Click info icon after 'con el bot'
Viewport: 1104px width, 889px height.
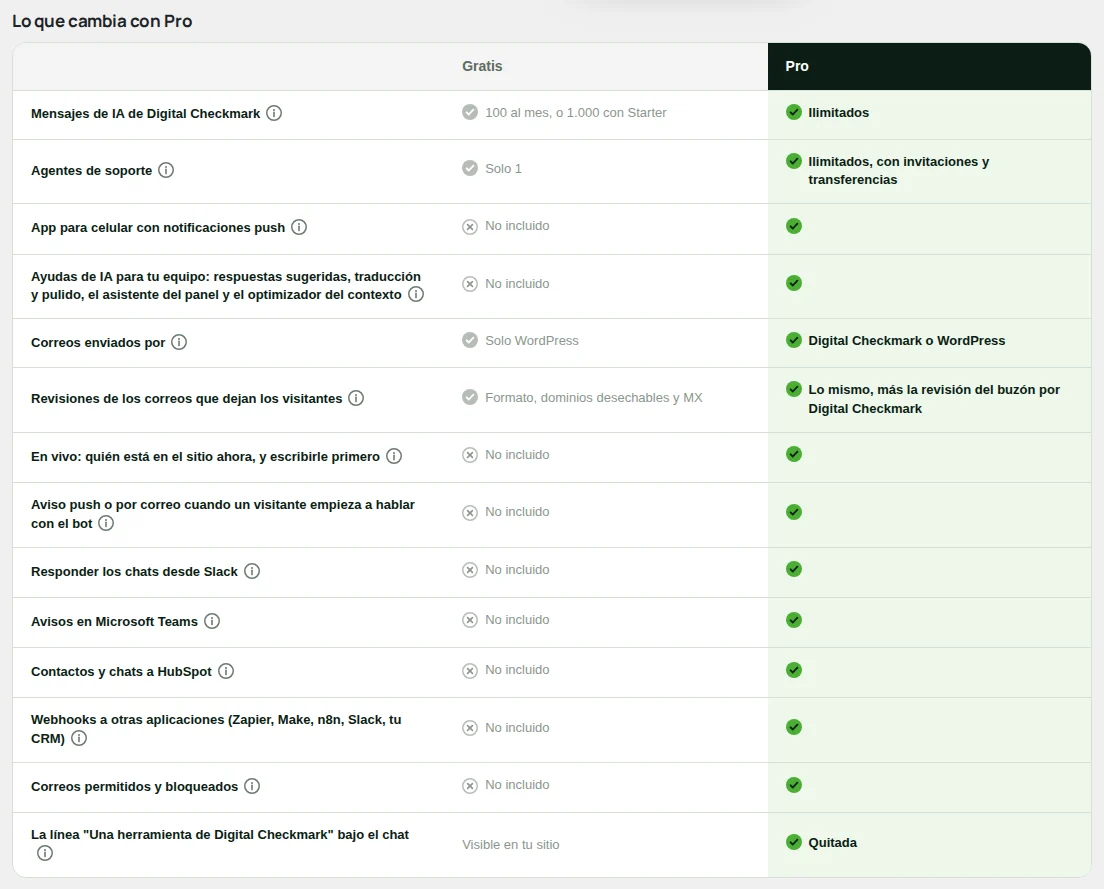[x=106, y=523]
